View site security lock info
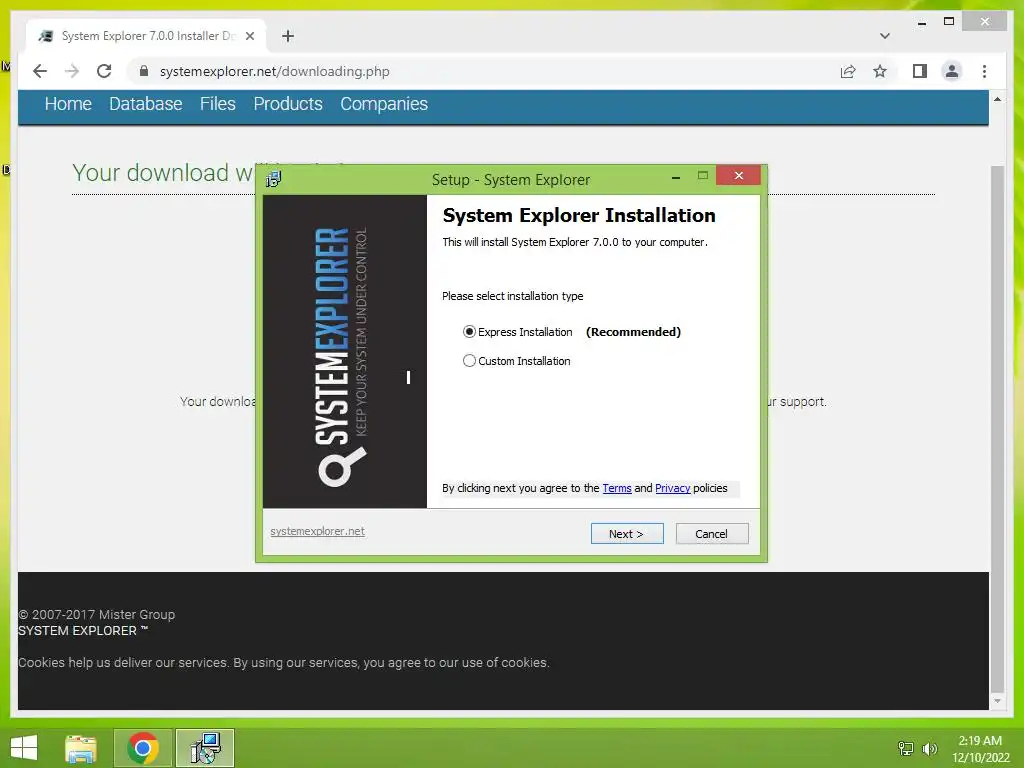 pyautogui.click(x=144, y=71)
